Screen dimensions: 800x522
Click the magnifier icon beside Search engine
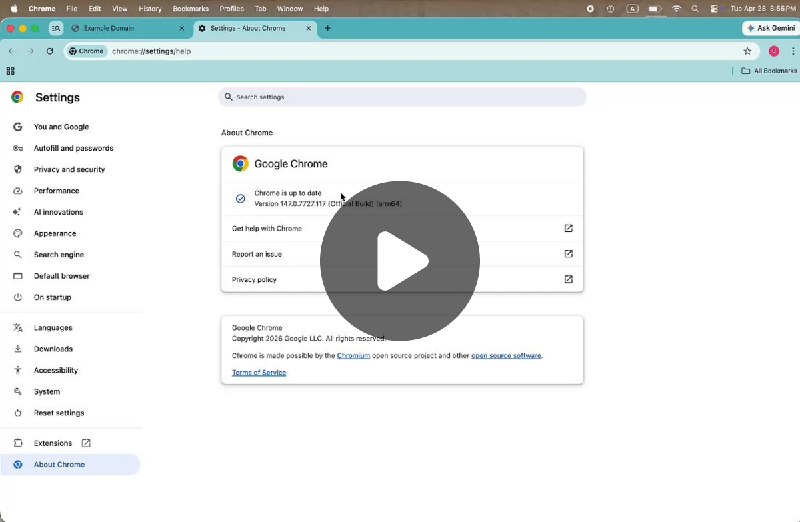pyautogui.click(x=18, y=254)
